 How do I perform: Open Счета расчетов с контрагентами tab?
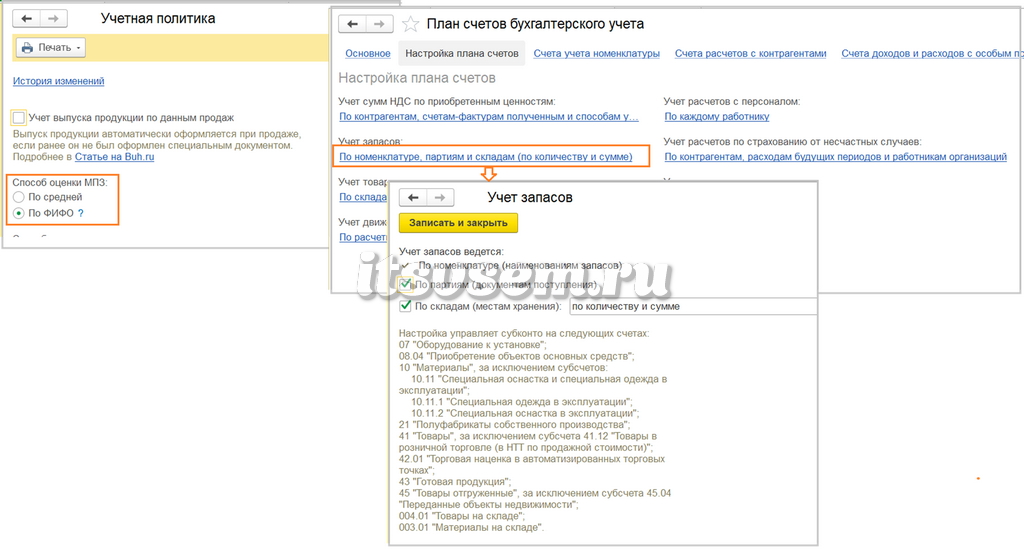750,54
